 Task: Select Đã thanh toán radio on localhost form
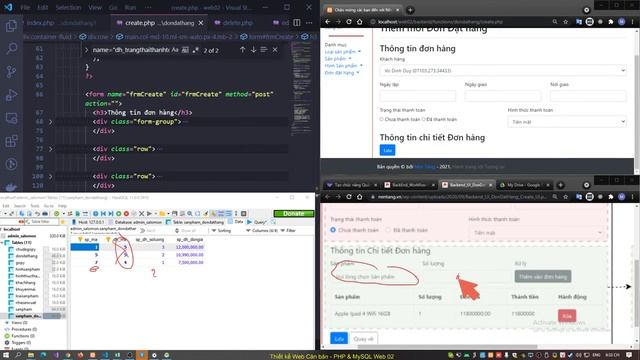click(423, 119)
